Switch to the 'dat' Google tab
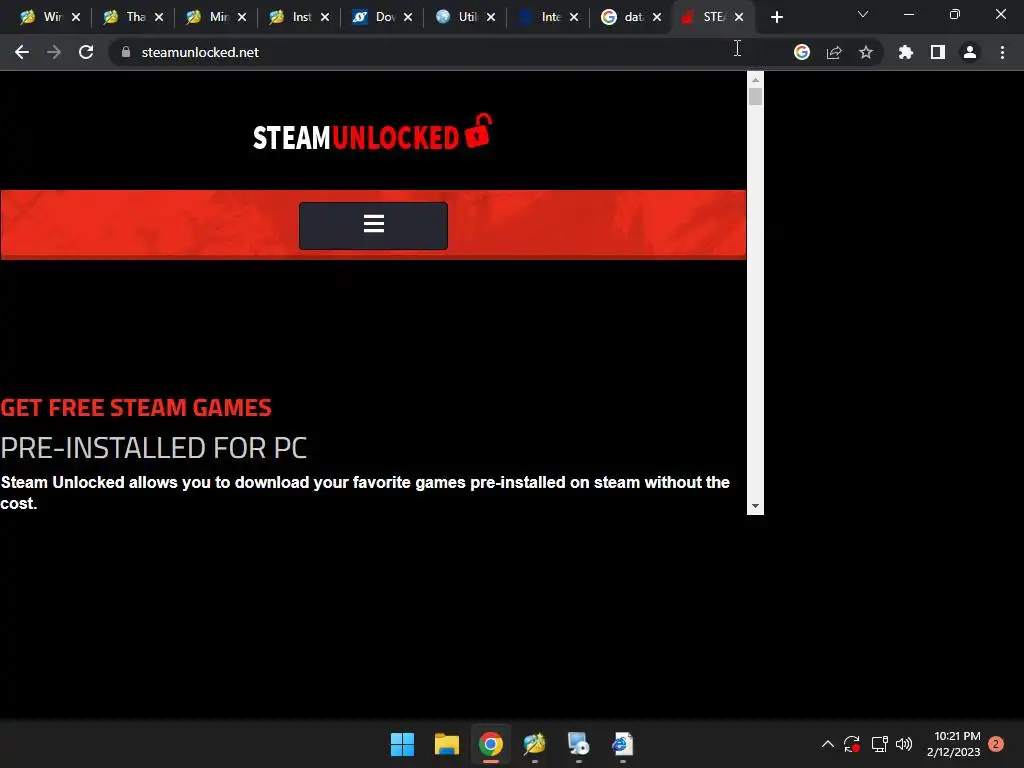The height and width of the screenshot is (768, 1024). 630,17
